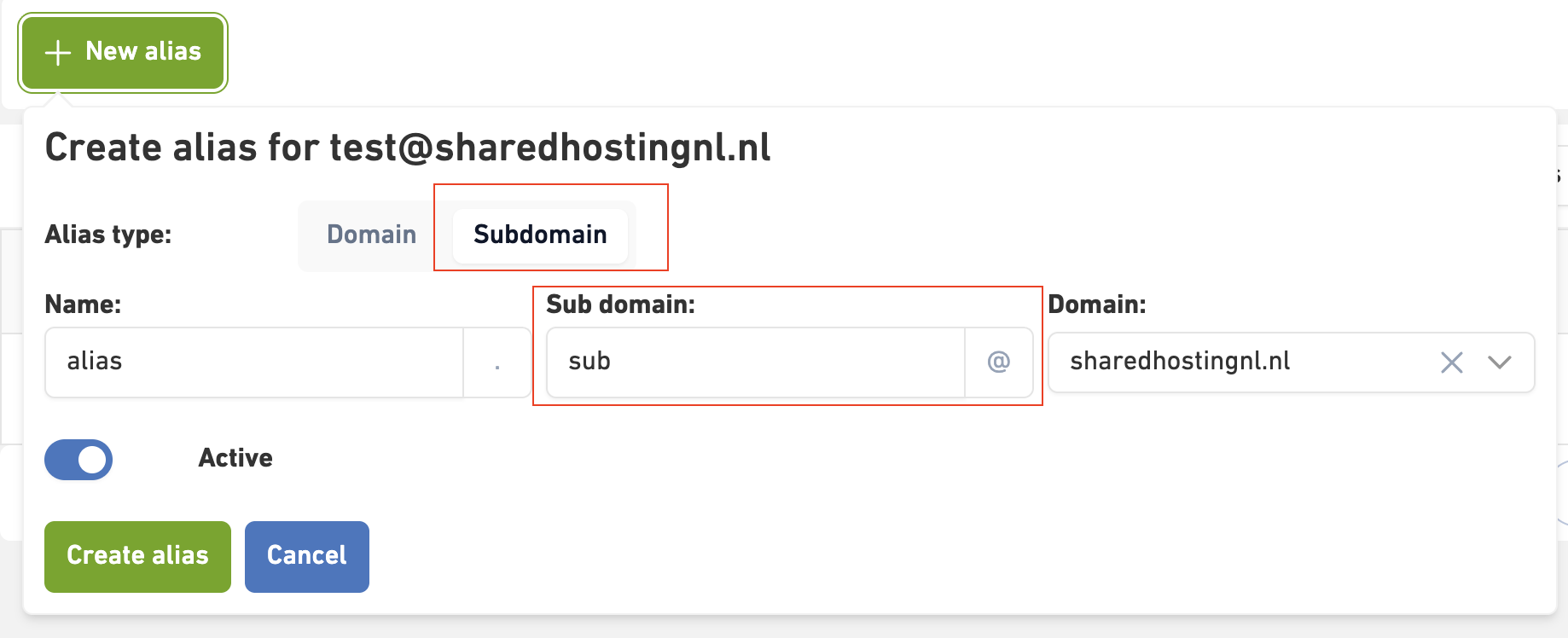Click the Alias type label

tap(108, 235)
